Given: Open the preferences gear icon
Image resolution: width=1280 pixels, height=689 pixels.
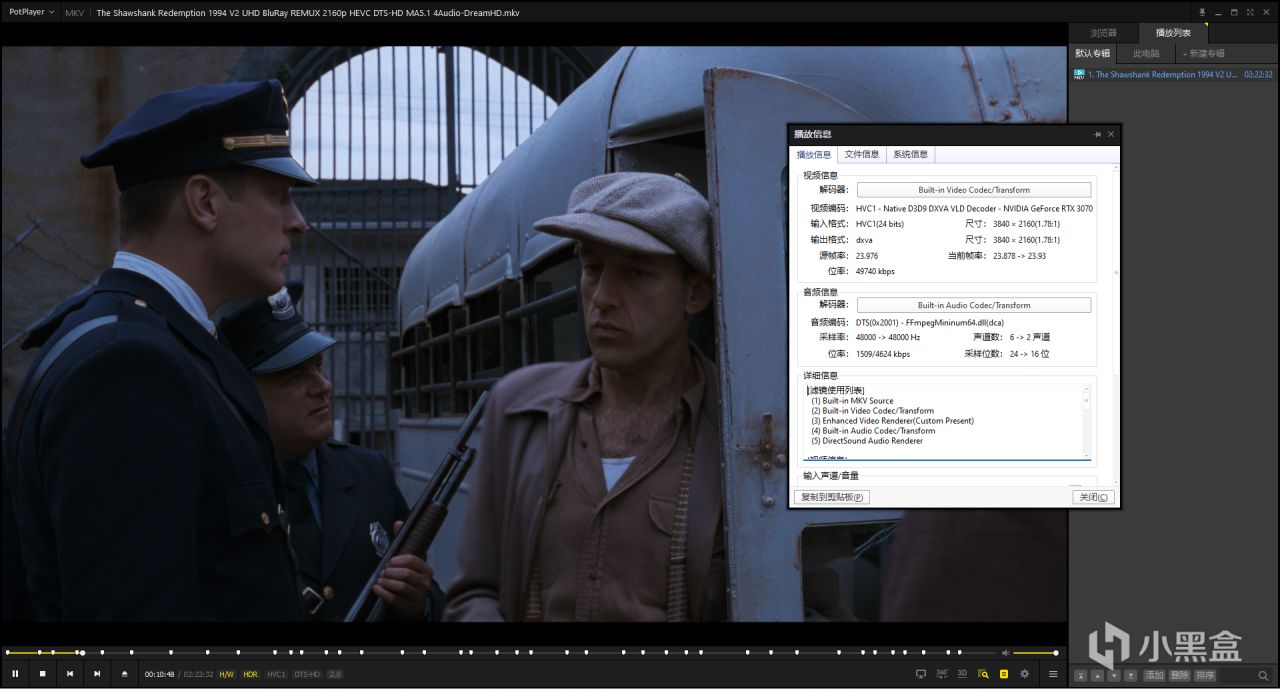Looking at the screenshot, I should point(1024,674).
